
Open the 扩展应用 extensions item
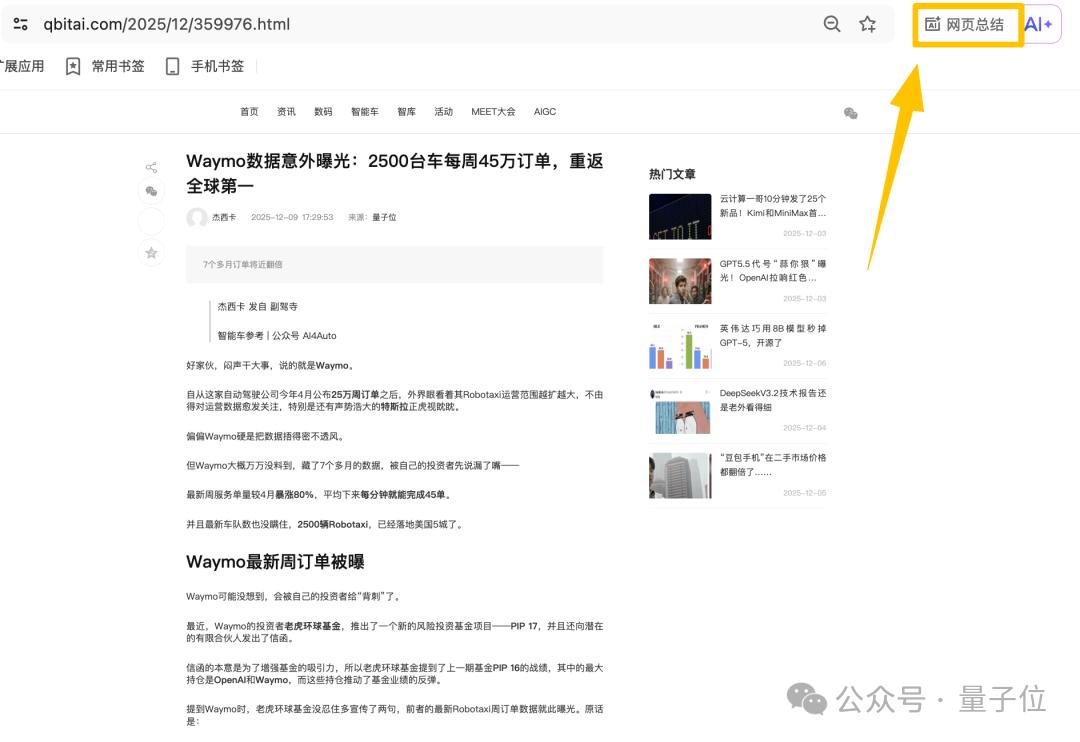(22, 66)
